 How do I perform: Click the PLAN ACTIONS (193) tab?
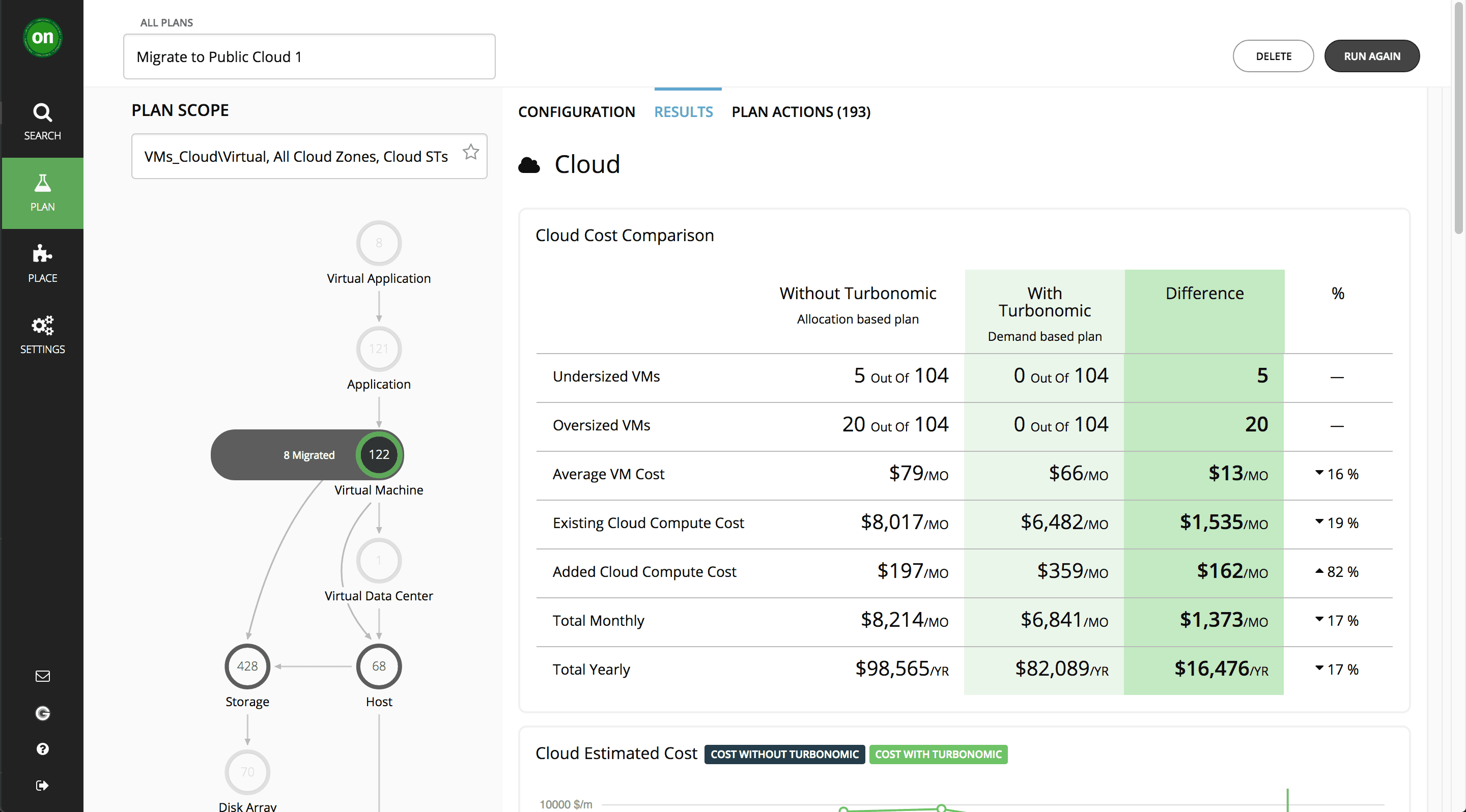click(x=801, y=111)
